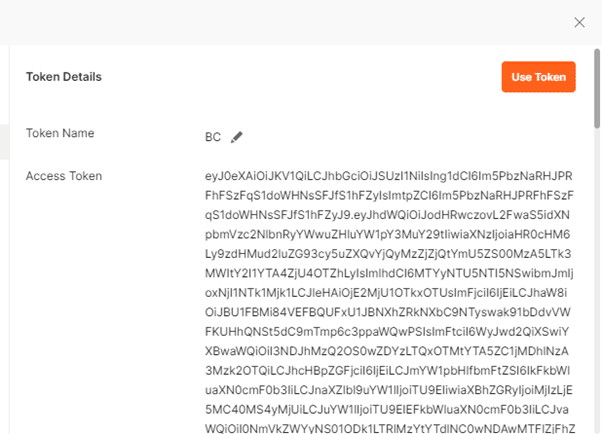Click the token line starting with OiJBU1FBMi84

click(388, 312)
